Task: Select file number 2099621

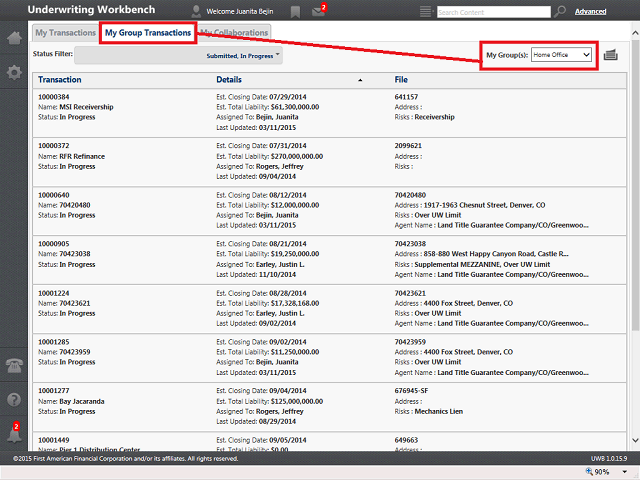Action: click(x=408, y=146)
